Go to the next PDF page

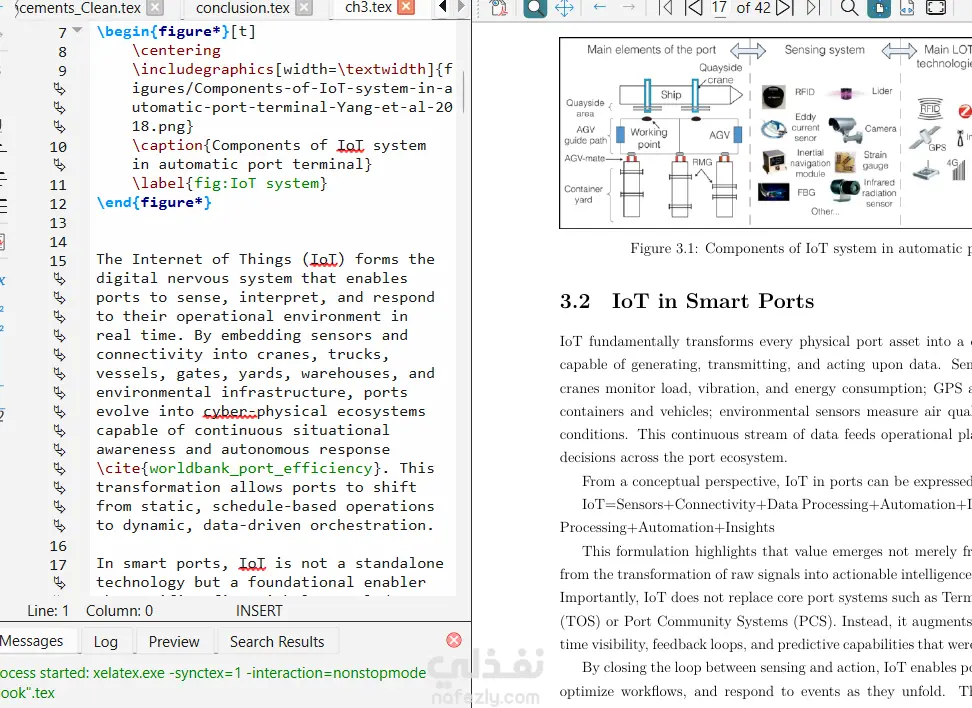[784, 7]
